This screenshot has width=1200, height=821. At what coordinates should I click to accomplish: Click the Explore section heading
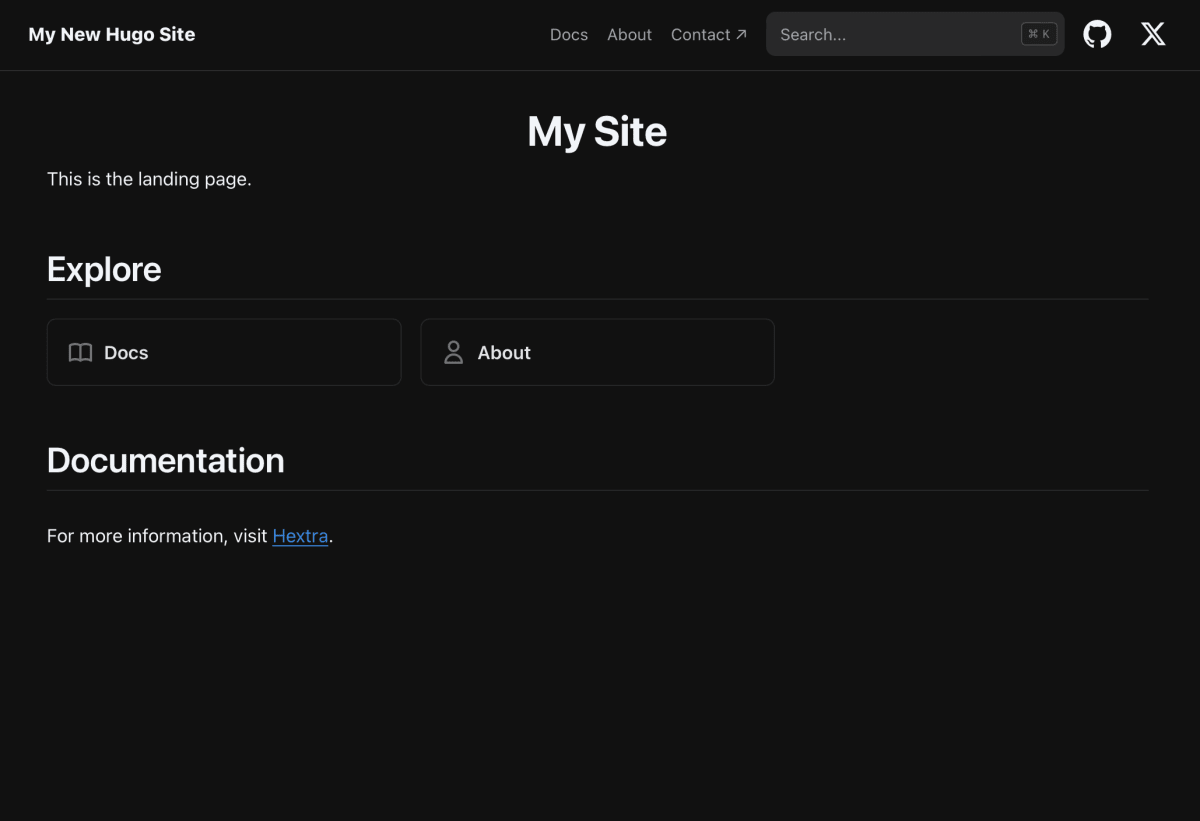103,269
